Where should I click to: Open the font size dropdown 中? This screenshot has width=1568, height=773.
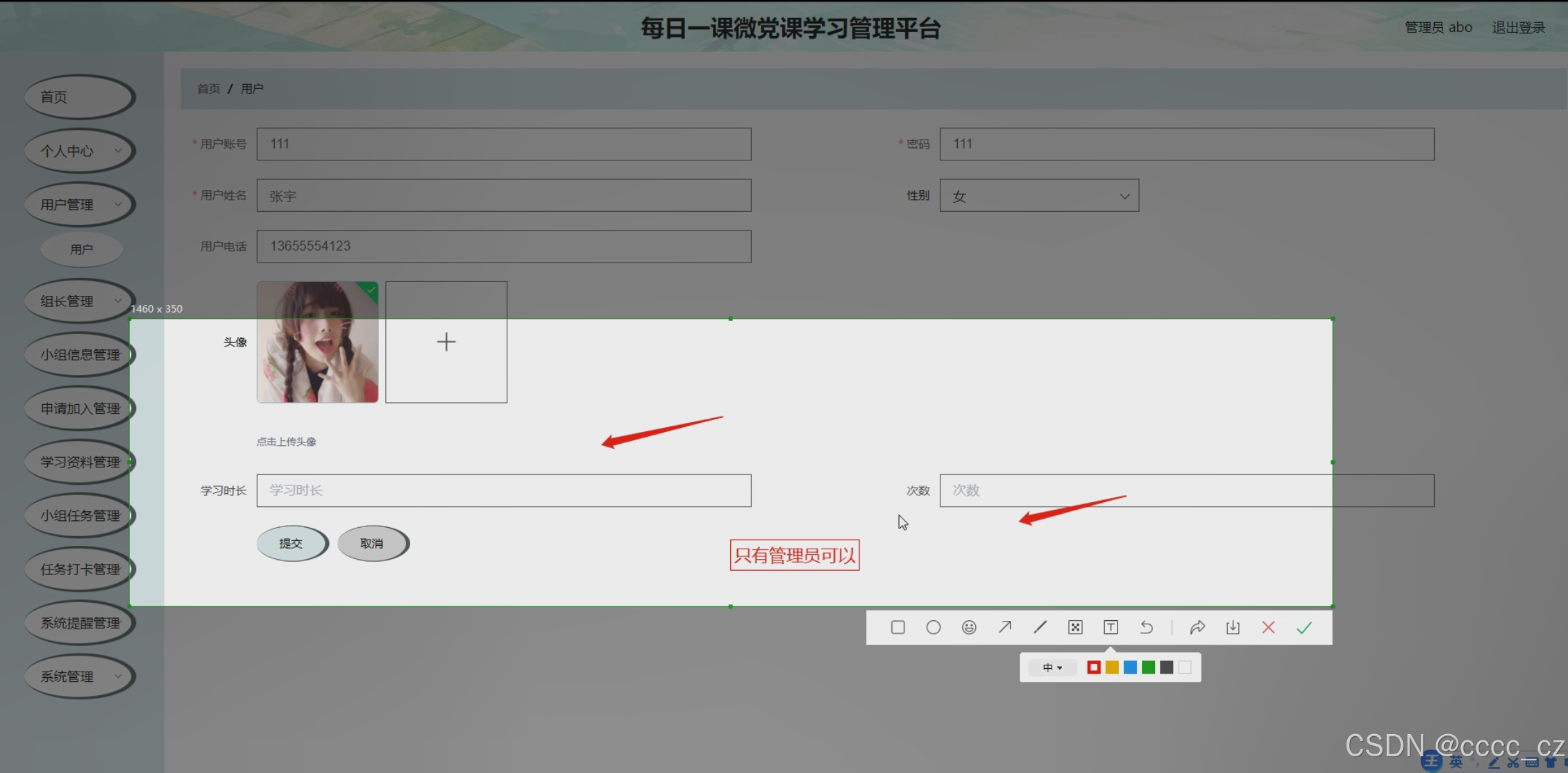coord(1052,667)
